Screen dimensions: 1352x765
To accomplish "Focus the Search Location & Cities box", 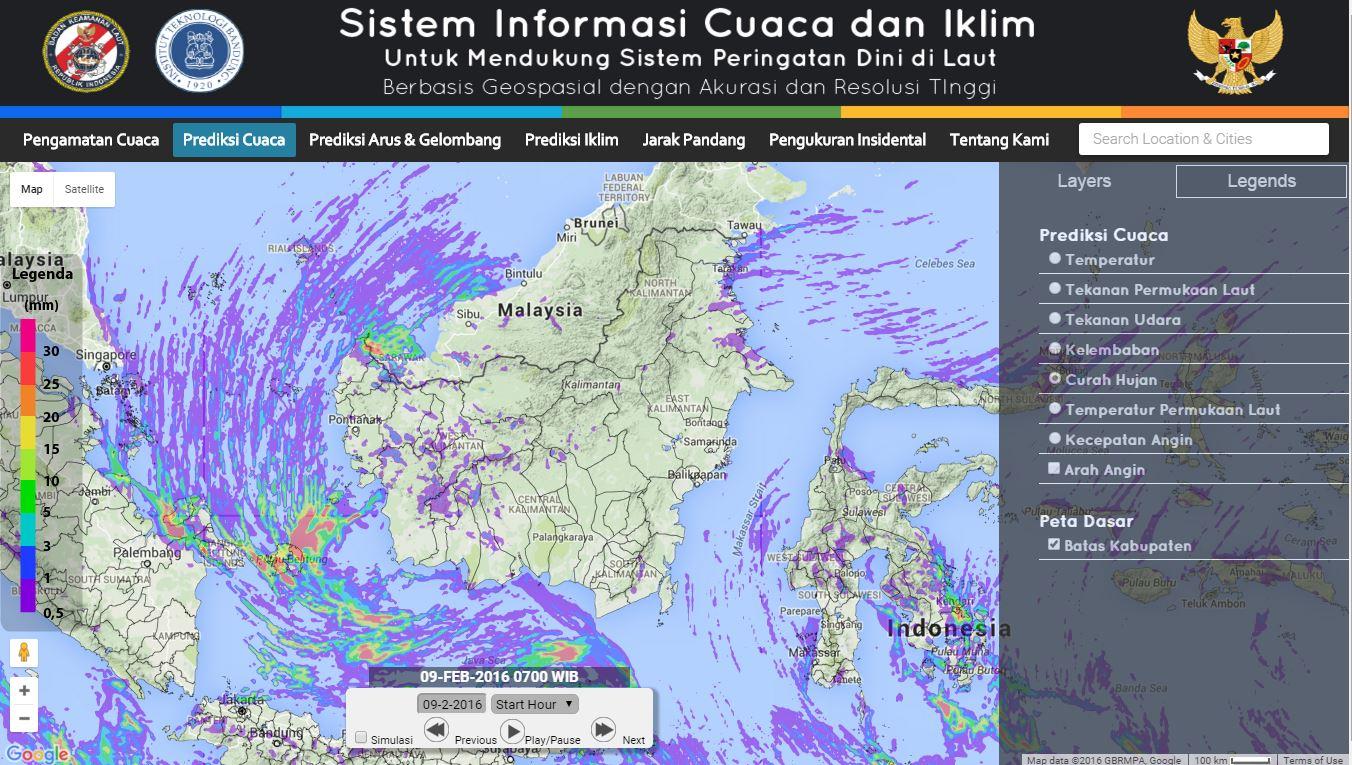I will click(x=1204, y=139).
